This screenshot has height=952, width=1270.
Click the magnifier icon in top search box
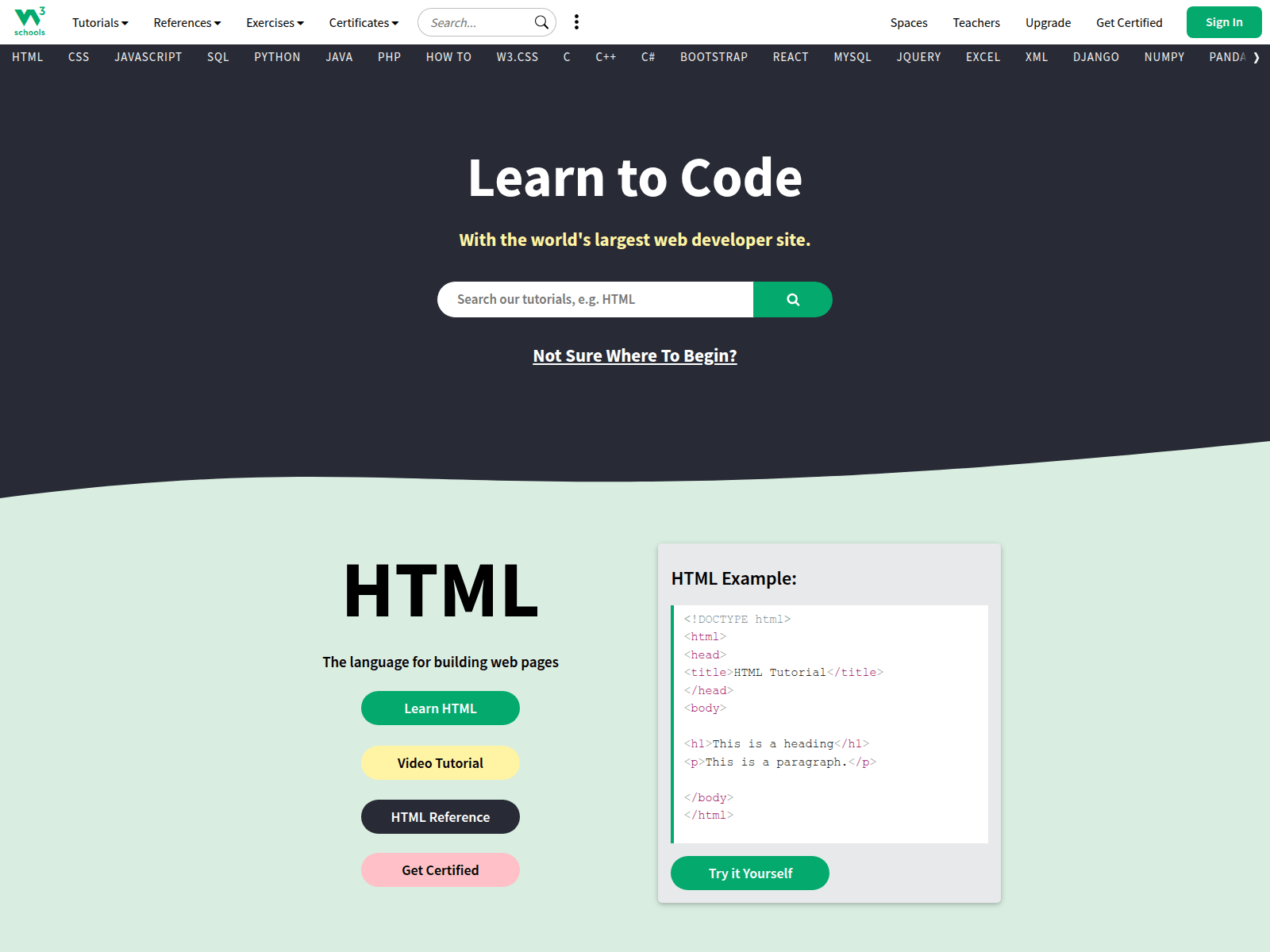[541, 22]
